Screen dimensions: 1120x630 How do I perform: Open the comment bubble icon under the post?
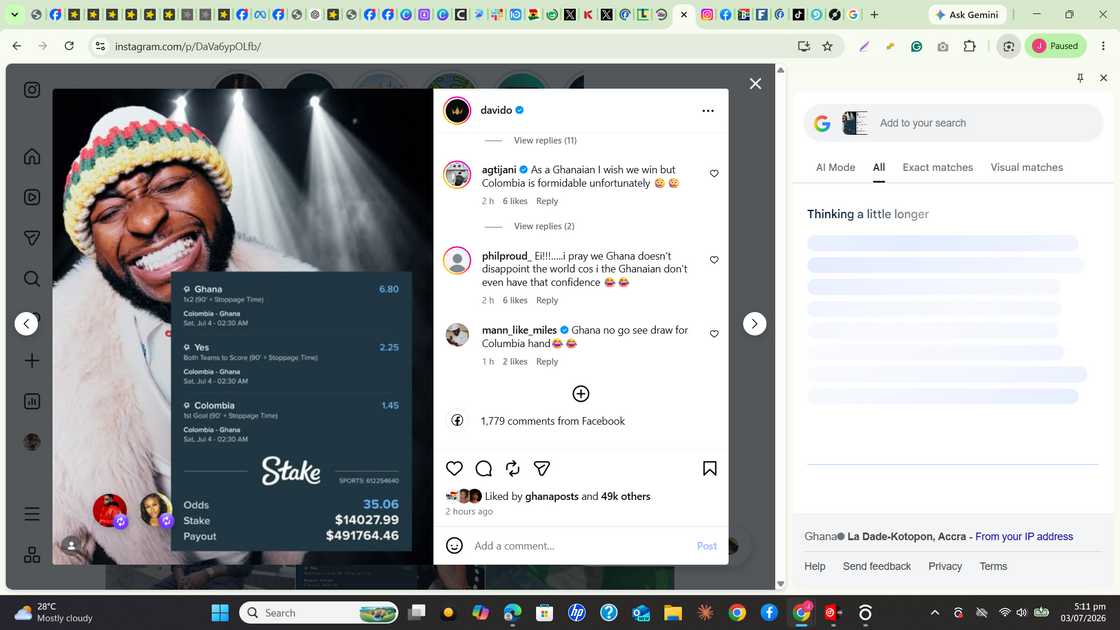[484, 469]
